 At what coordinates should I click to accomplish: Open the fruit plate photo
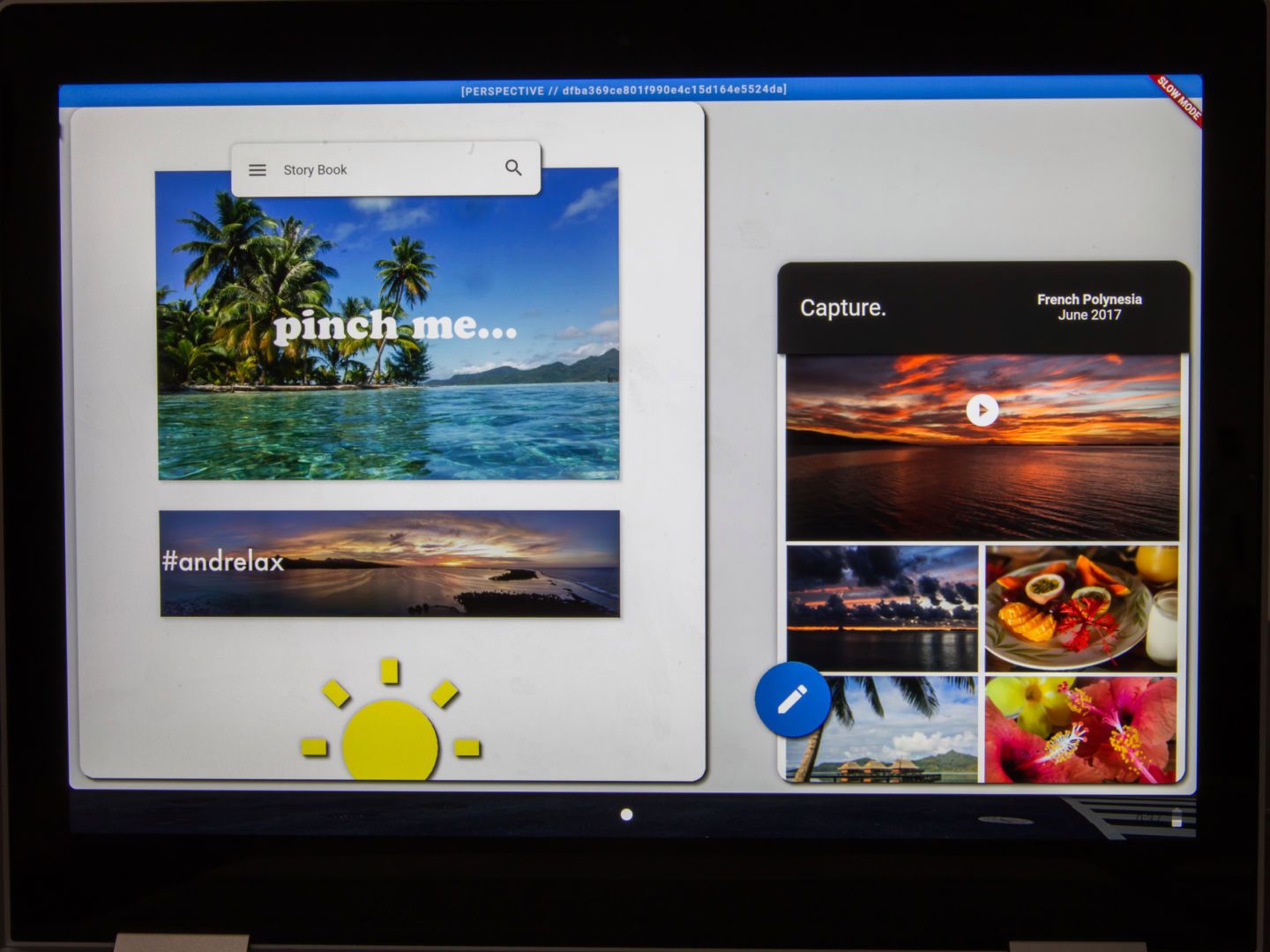pyautogui.click(x=1081, y=608)
